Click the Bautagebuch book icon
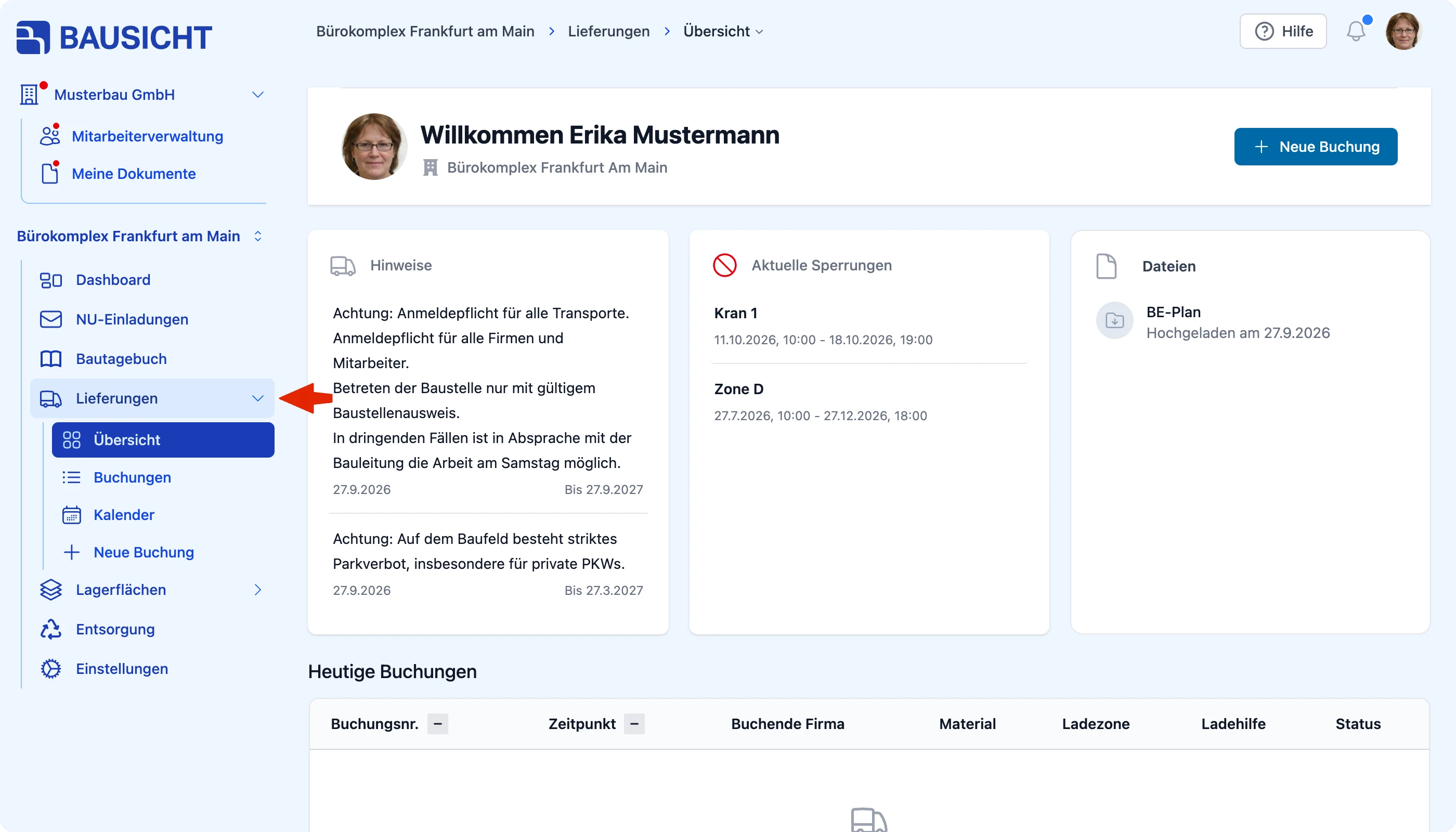1456x832 pixels. point(51,358)
